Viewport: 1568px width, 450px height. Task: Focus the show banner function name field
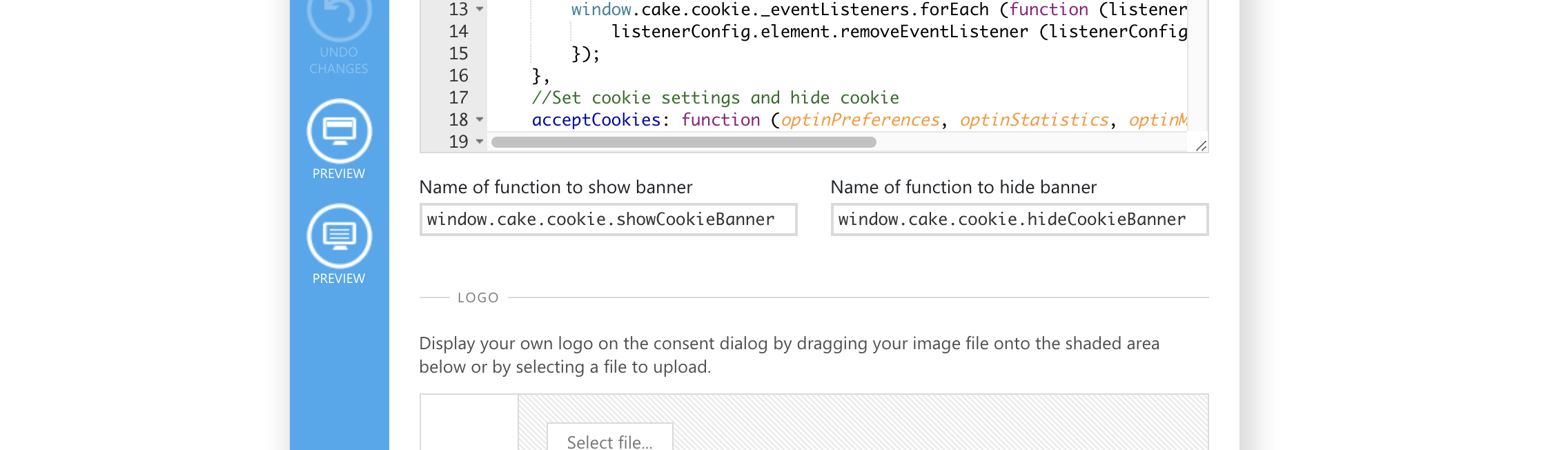608,219
